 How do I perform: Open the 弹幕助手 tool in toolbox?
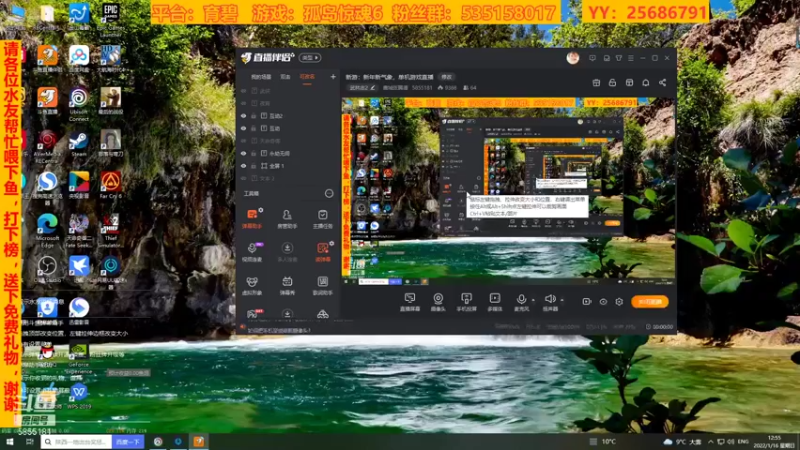coord(252,218)
